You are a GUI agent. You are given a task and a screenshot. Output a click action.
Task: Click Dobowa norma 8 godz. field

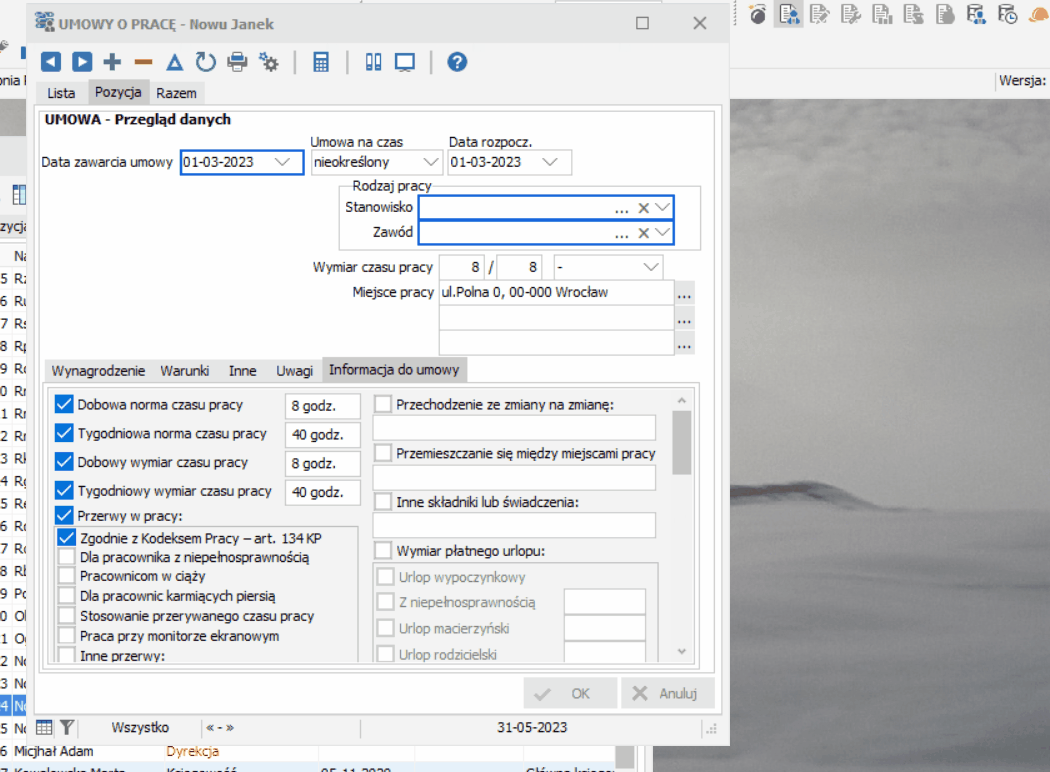[323, 406]
